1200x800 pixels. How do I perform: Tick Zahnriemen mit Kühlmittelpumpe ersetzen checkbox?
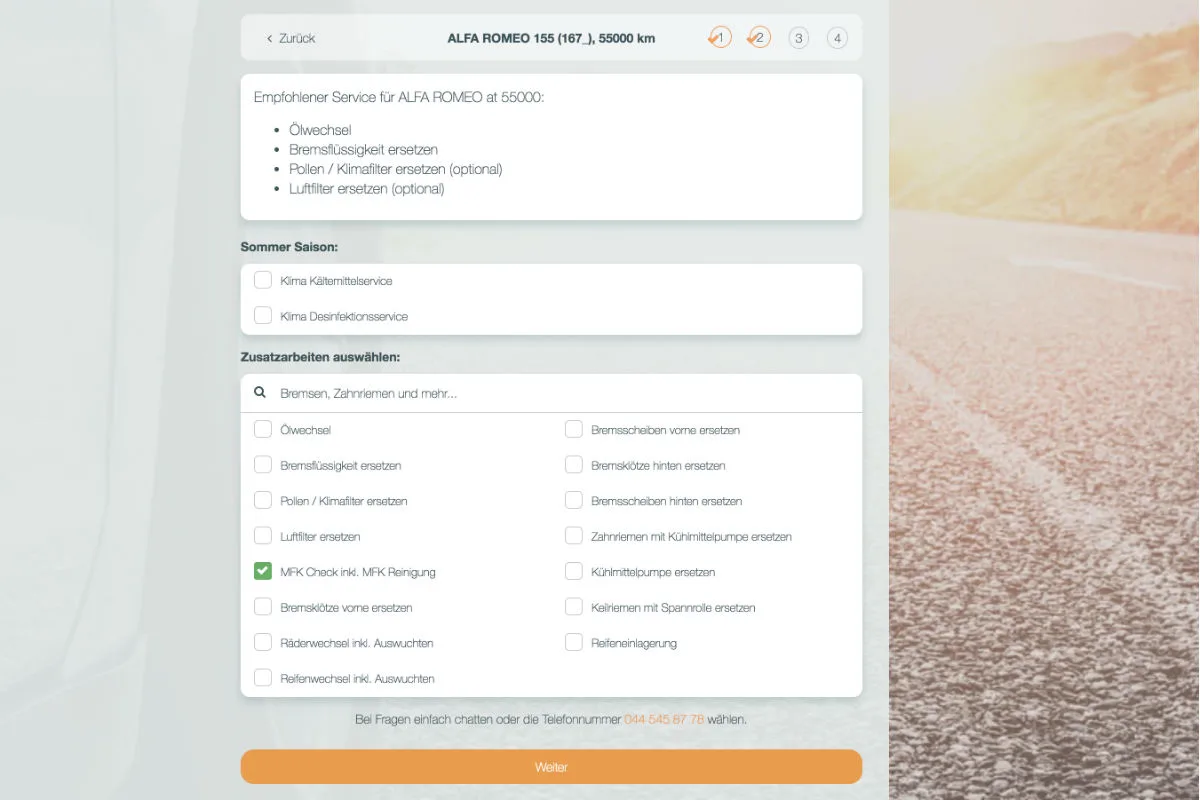[574, 535]
